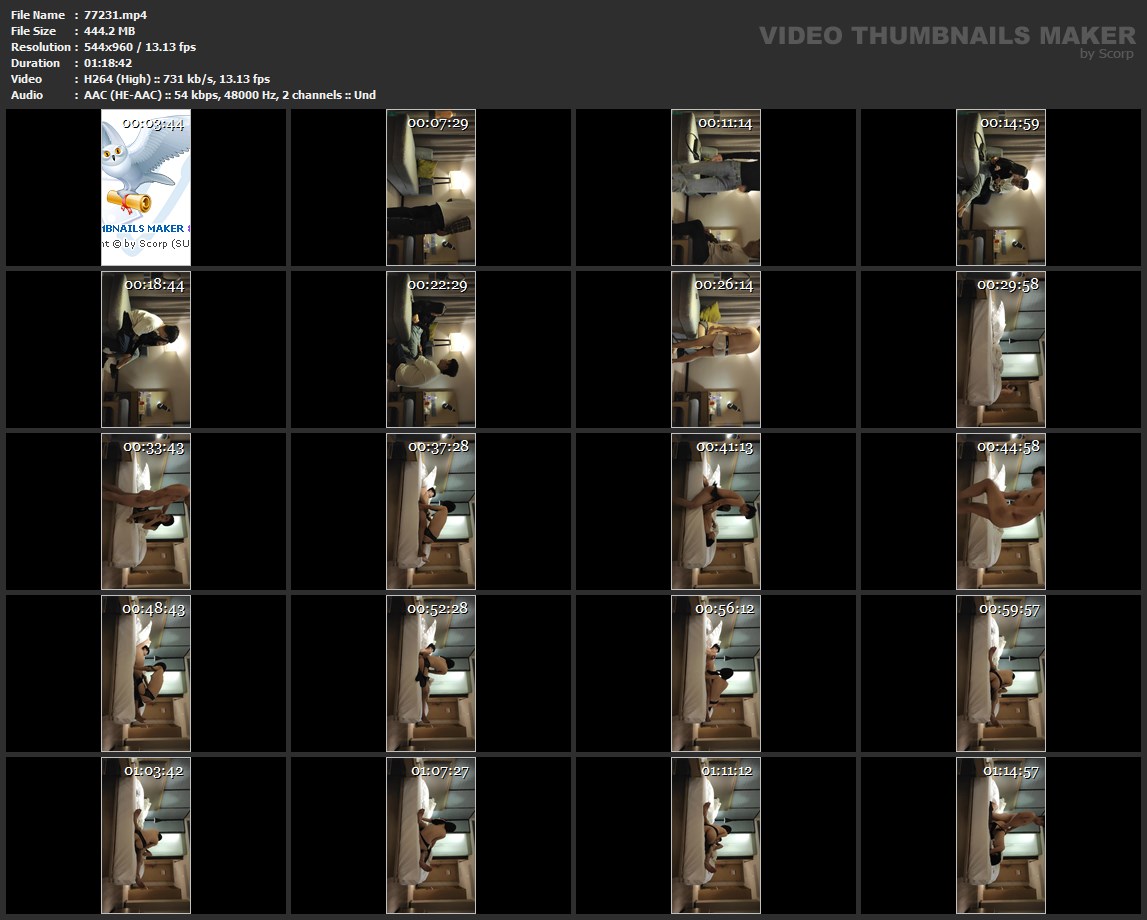
Task: Select the frame stamped 00:07:29
Action: 431,187
